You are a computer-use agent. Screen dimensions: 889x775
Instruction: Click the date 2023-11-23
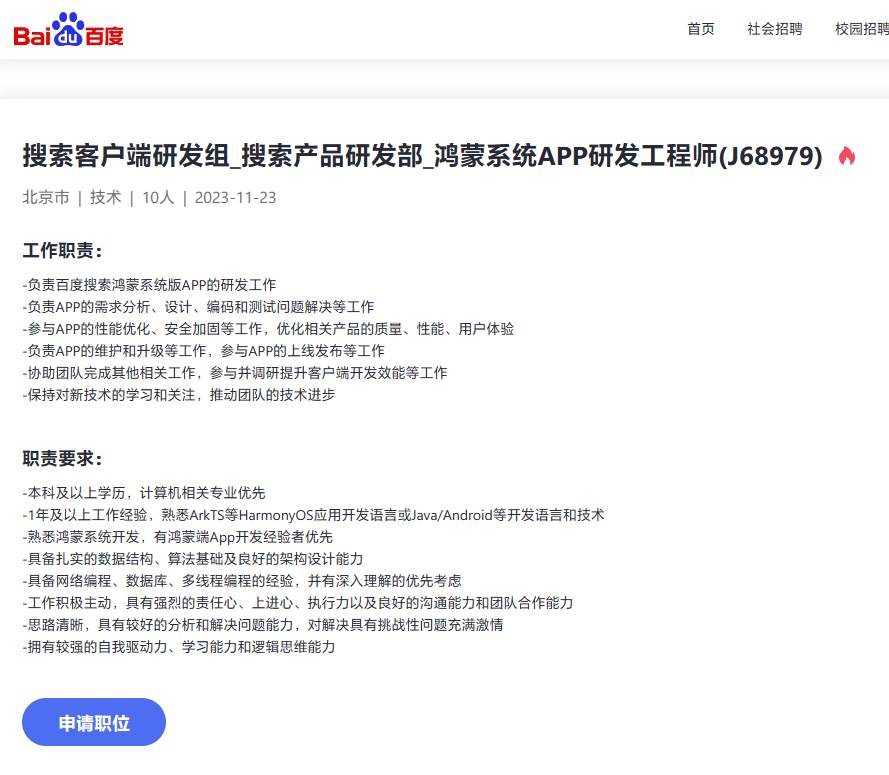point(235,197)
